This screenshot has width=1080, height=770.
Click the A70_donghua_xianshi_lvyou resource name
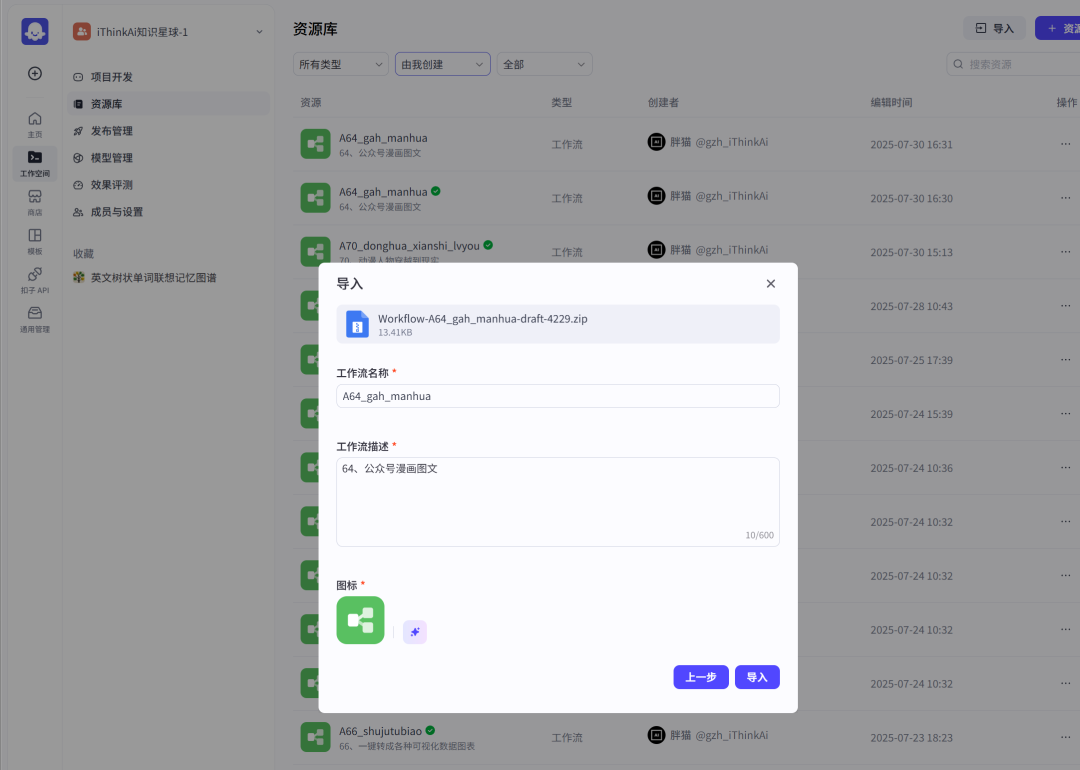(409, 245)
